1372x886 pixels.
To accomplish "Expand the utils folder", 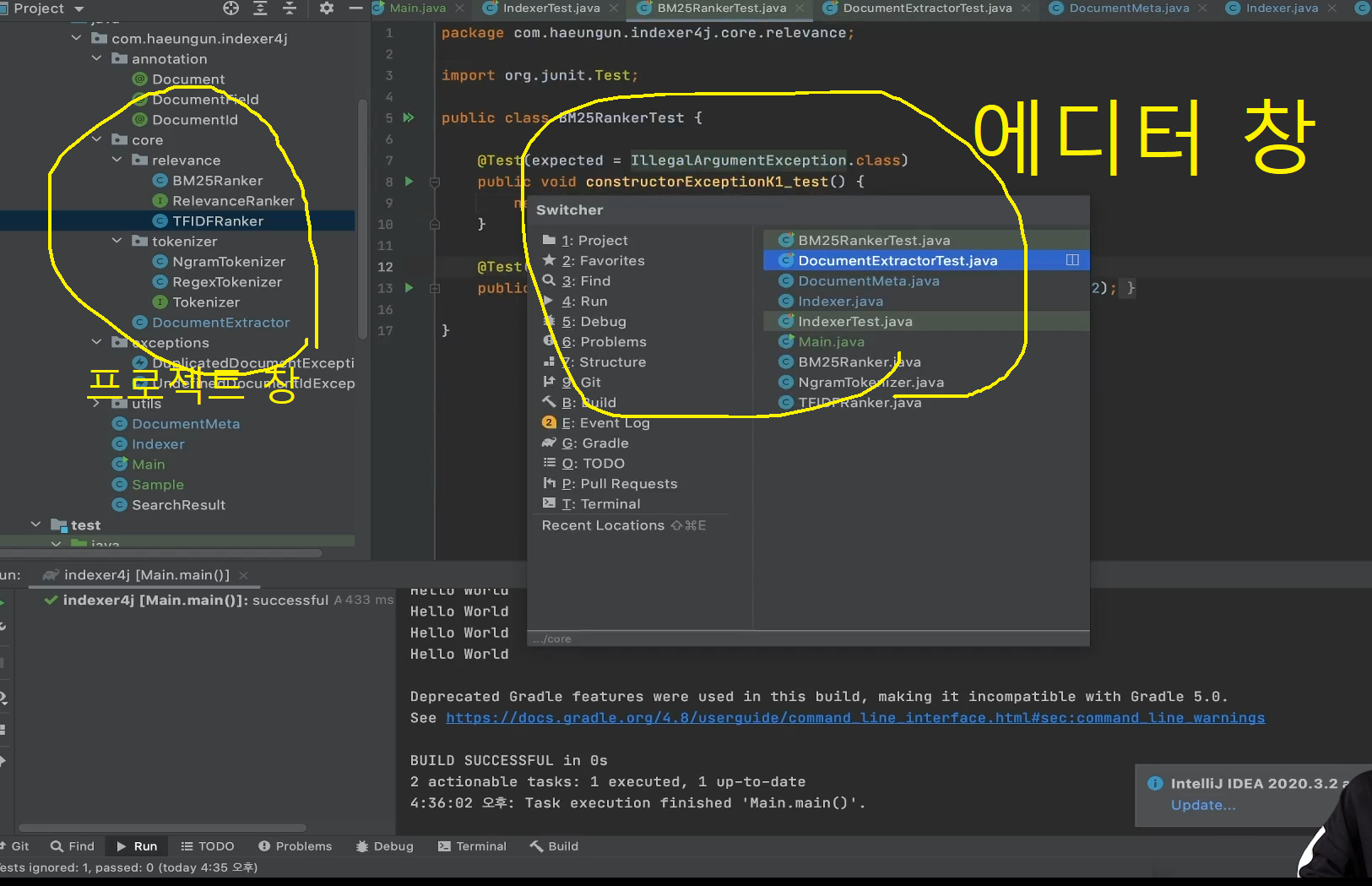I will pyautogui.click(x=97, y=404).
